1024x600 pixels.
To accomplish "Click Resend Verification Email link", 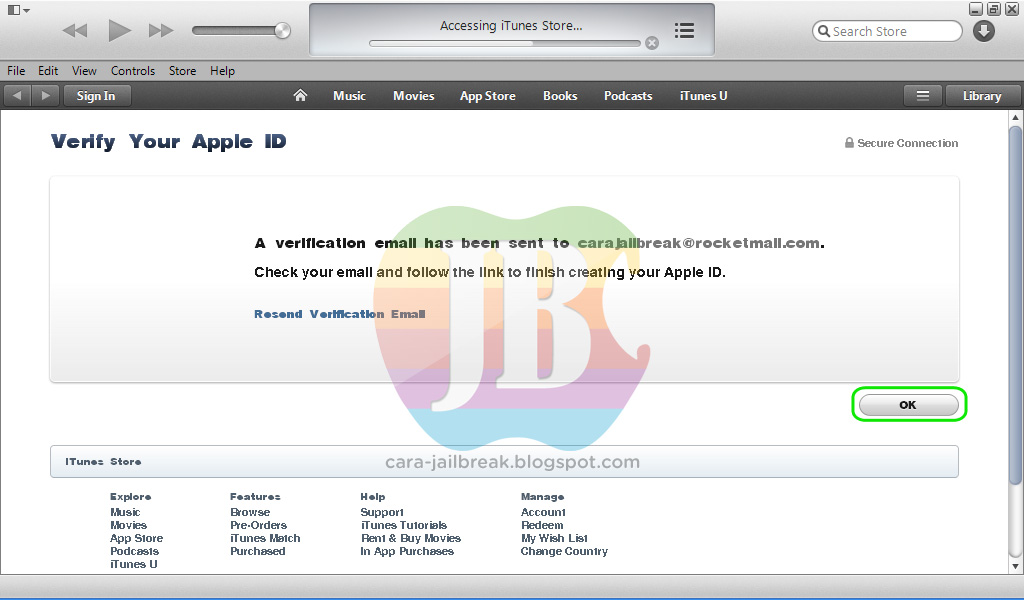I will click(x=340, y=314).
